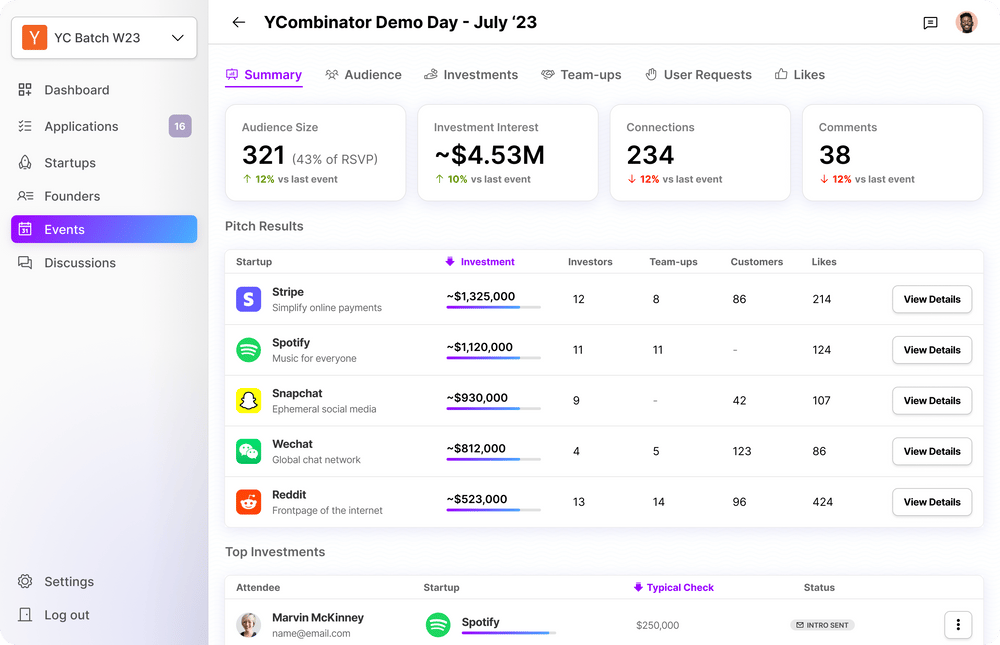The height and width of the screenshot is (645, 1000).
Task: Click the INTRO SENT status badge
Action: click(x=822, y=625)
